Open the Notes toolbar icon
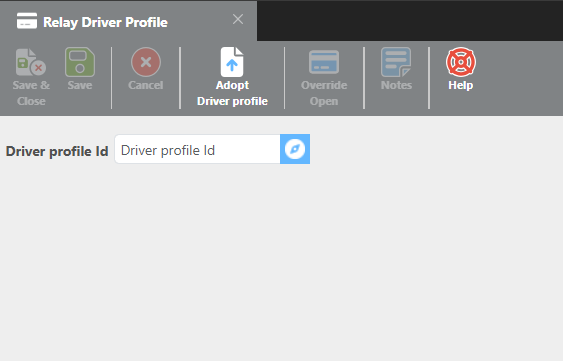 click(x=396, y=62)
